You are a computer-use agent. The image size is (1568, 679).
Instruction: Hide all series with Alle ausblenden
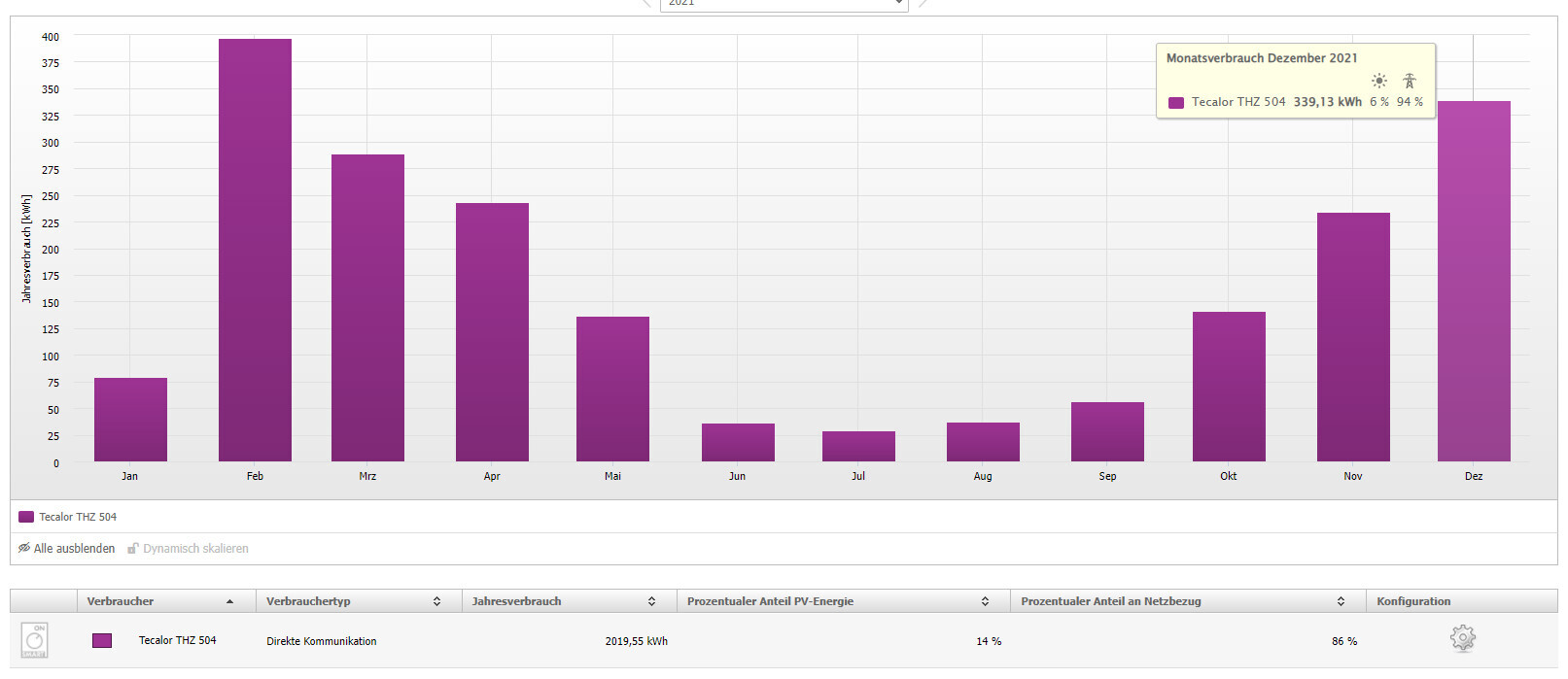(x=74, y=549)
